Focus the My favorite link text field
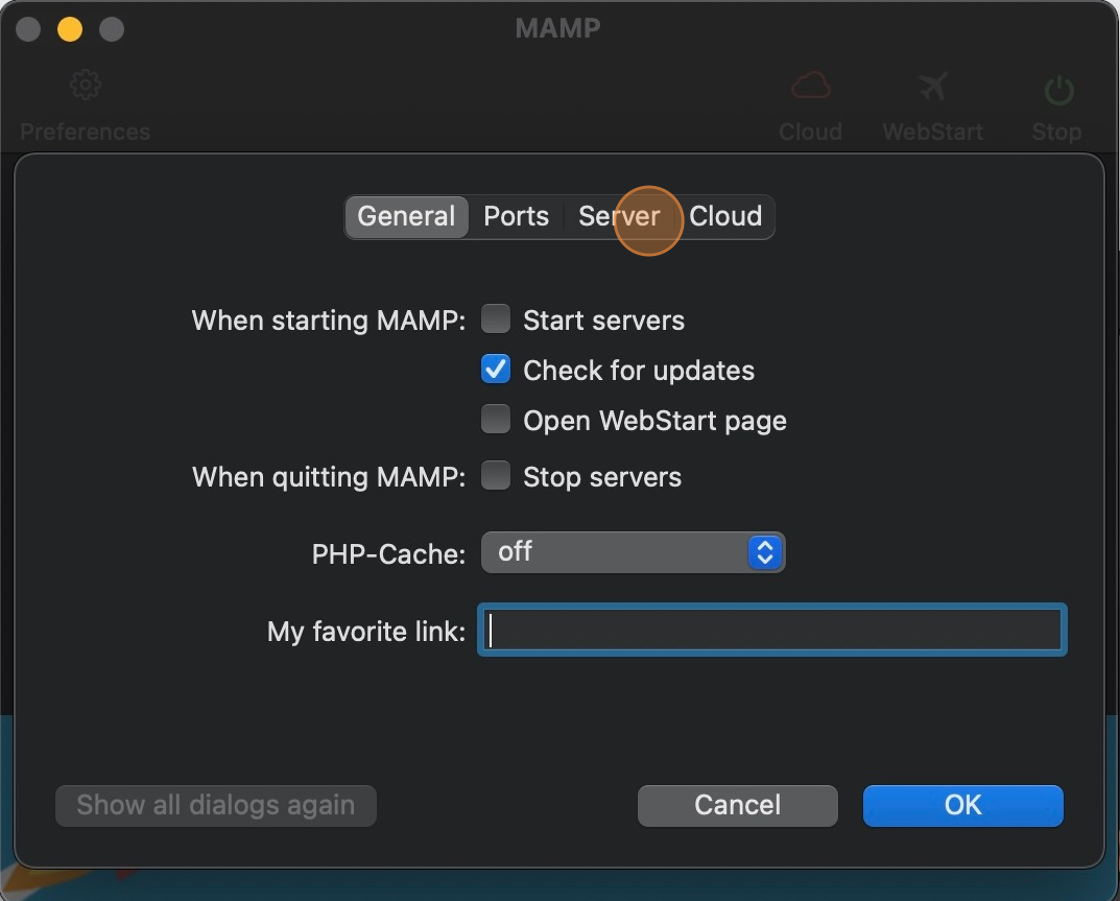 click(772, 630)
